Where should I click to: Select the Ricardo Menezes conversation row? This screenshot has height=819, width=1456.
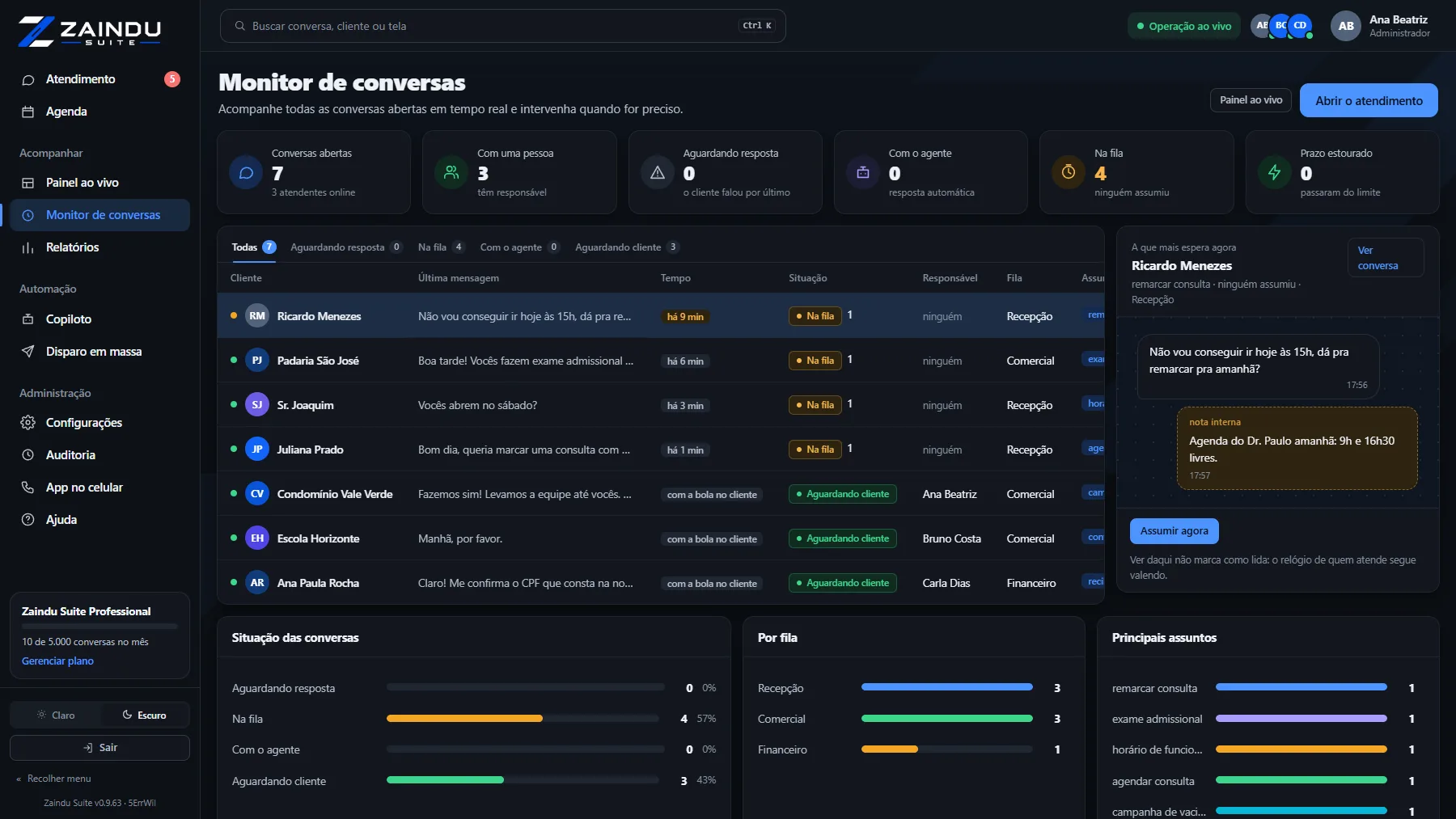661,316
